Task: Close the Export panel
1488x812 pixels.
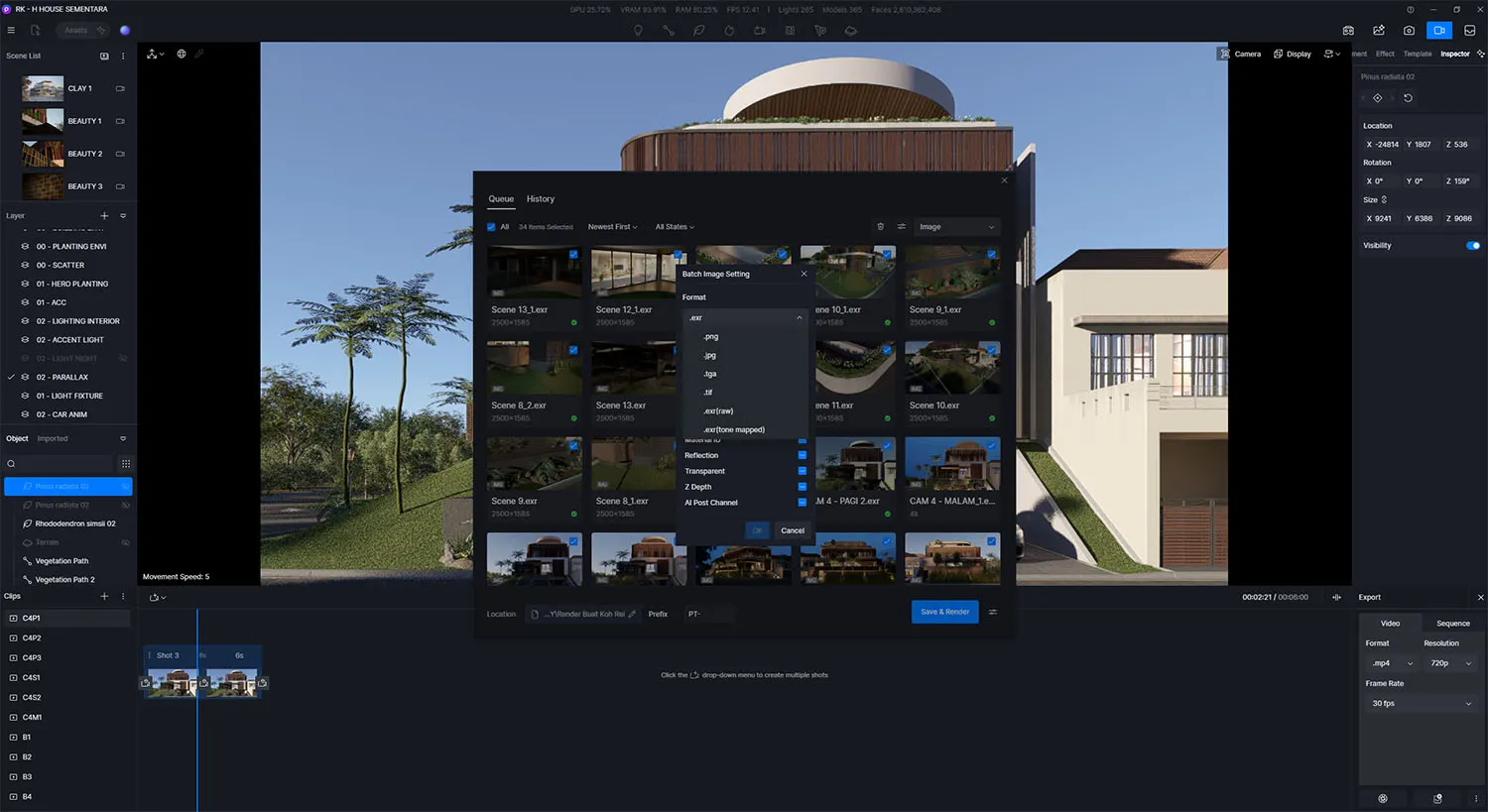Action: tap(1480, 597)
